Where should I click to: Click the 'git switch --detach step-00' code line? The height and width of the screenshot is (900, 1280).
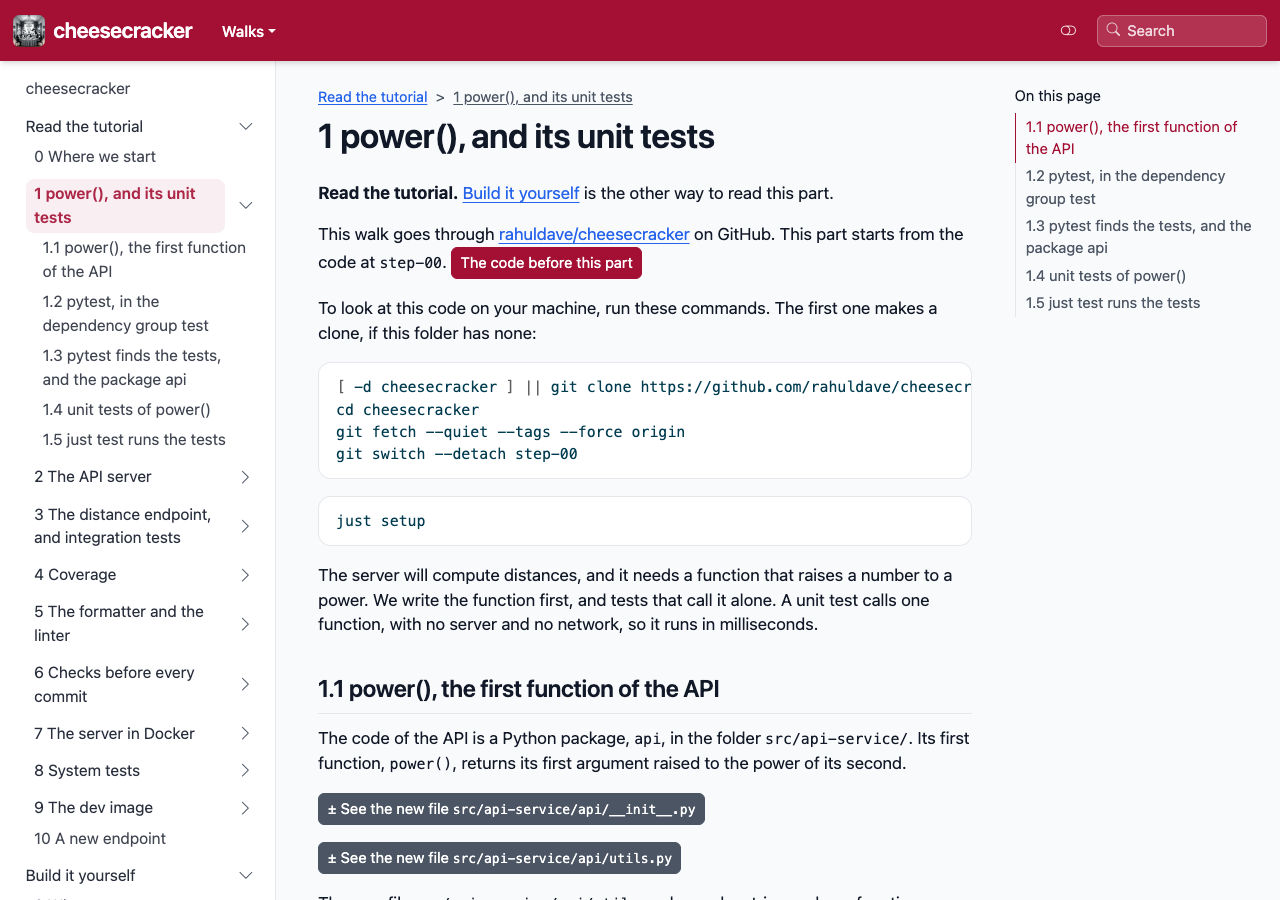click(x=457, y=454)
